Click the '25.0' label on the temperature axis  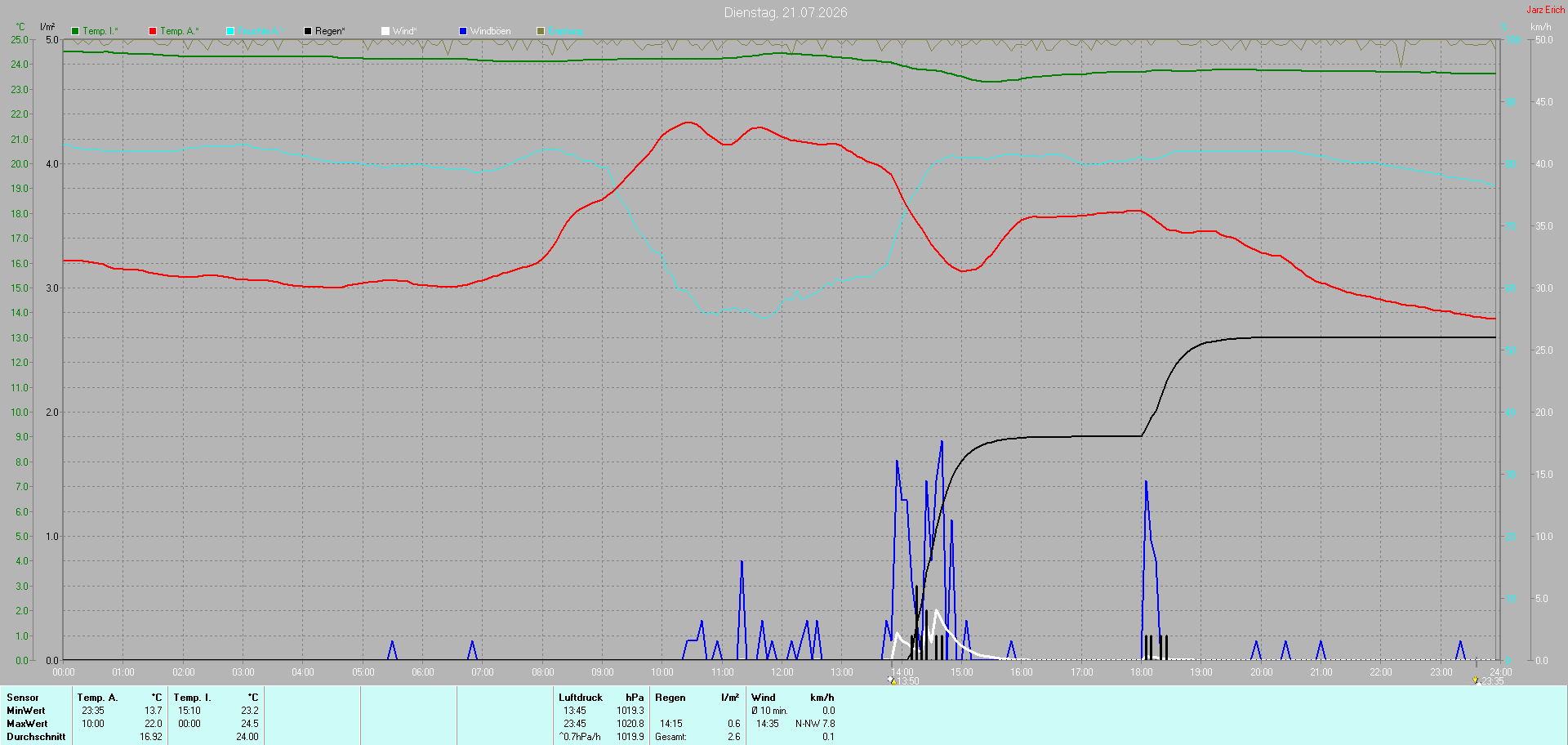coord(20,40)
